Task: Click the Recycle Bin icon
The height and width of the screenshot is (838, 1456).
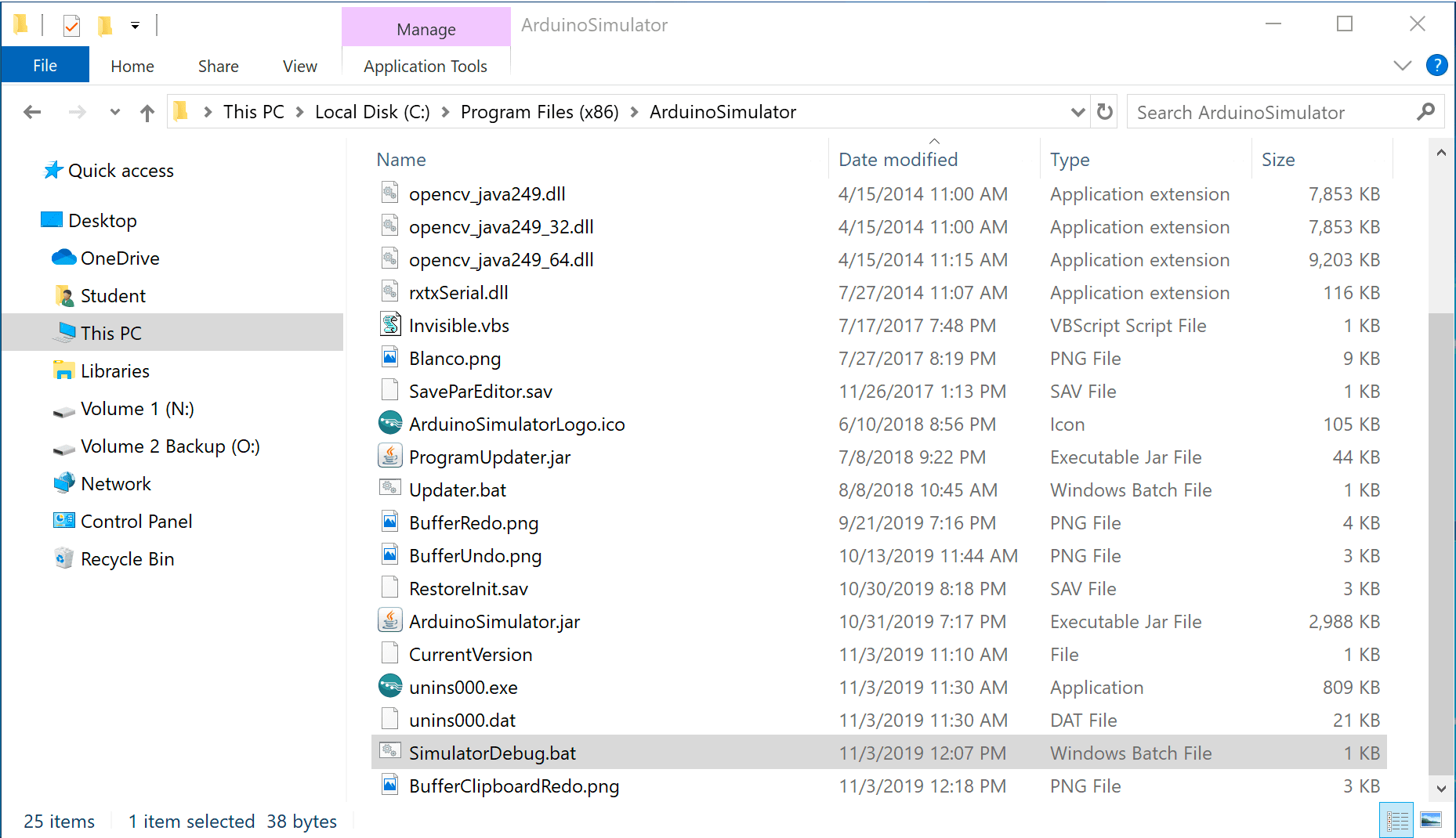Action: tap(63, 558)
